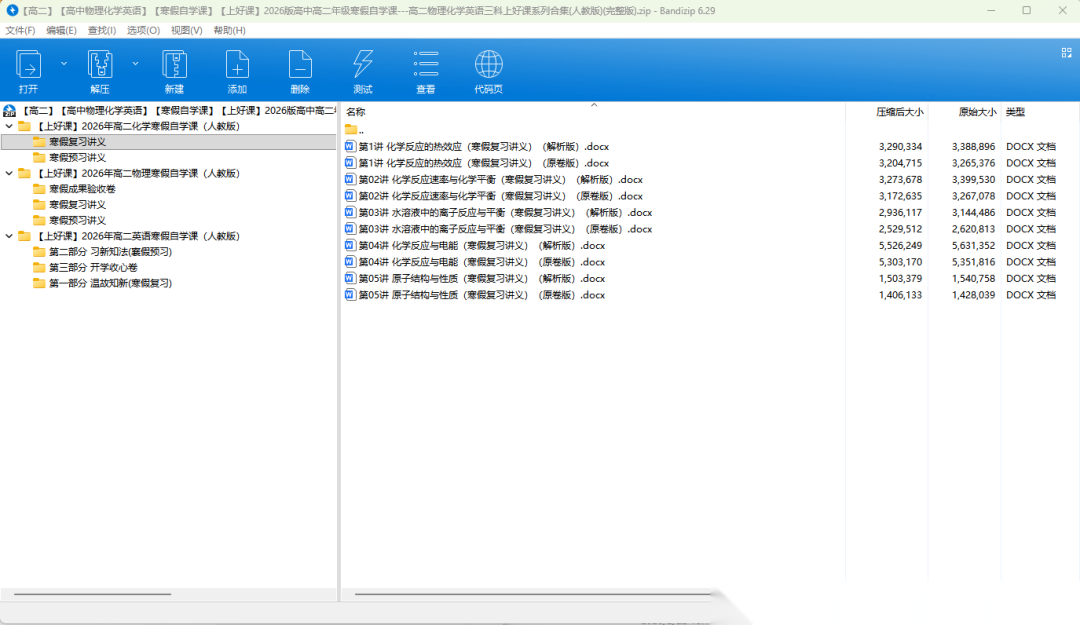Click the 添加 (Add files) icon
1080x625 pixels.
point(237,67)
